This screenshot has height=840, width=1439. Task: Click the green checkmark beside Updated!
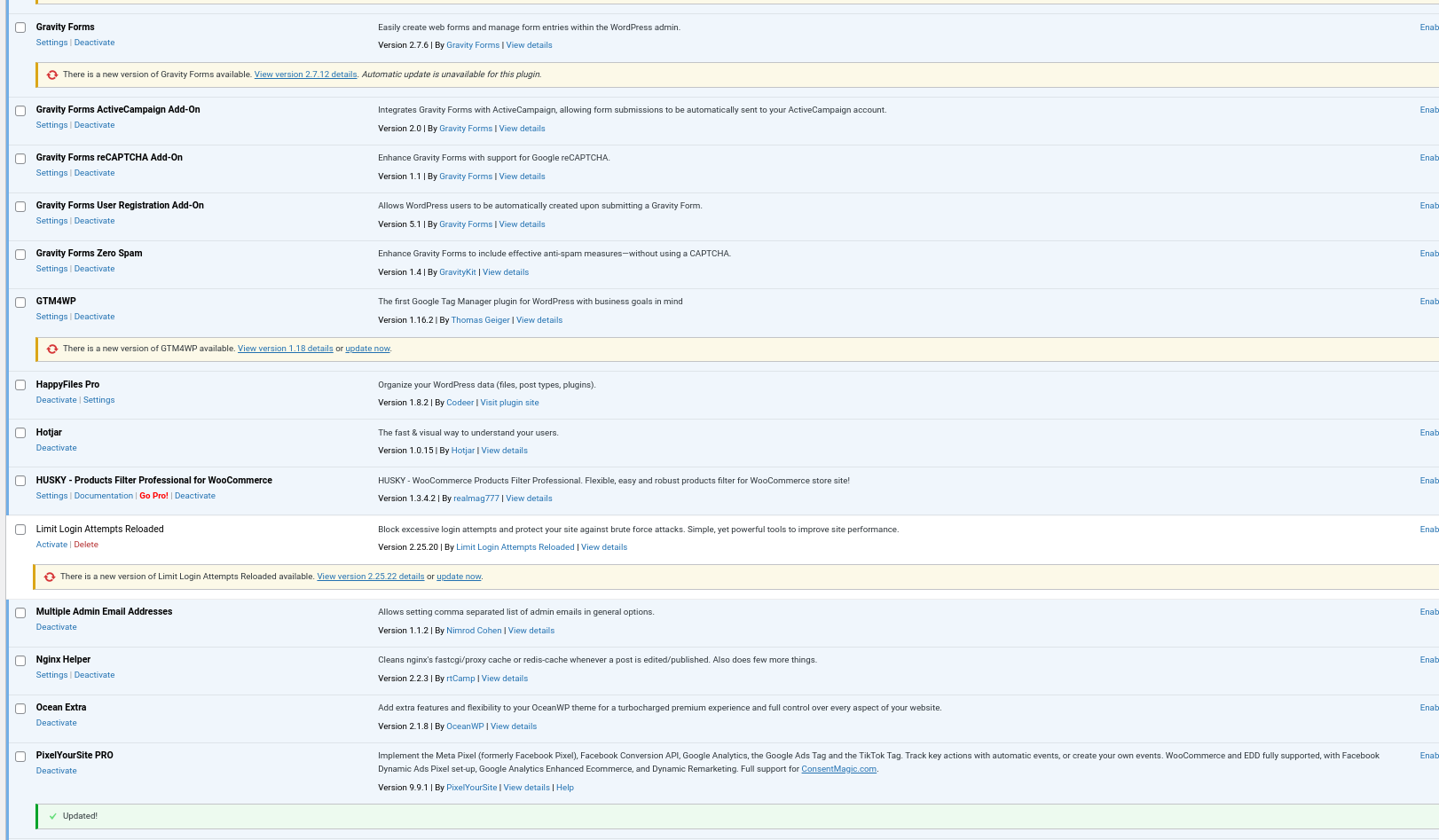pyautogui.click(x=53, y=817)
